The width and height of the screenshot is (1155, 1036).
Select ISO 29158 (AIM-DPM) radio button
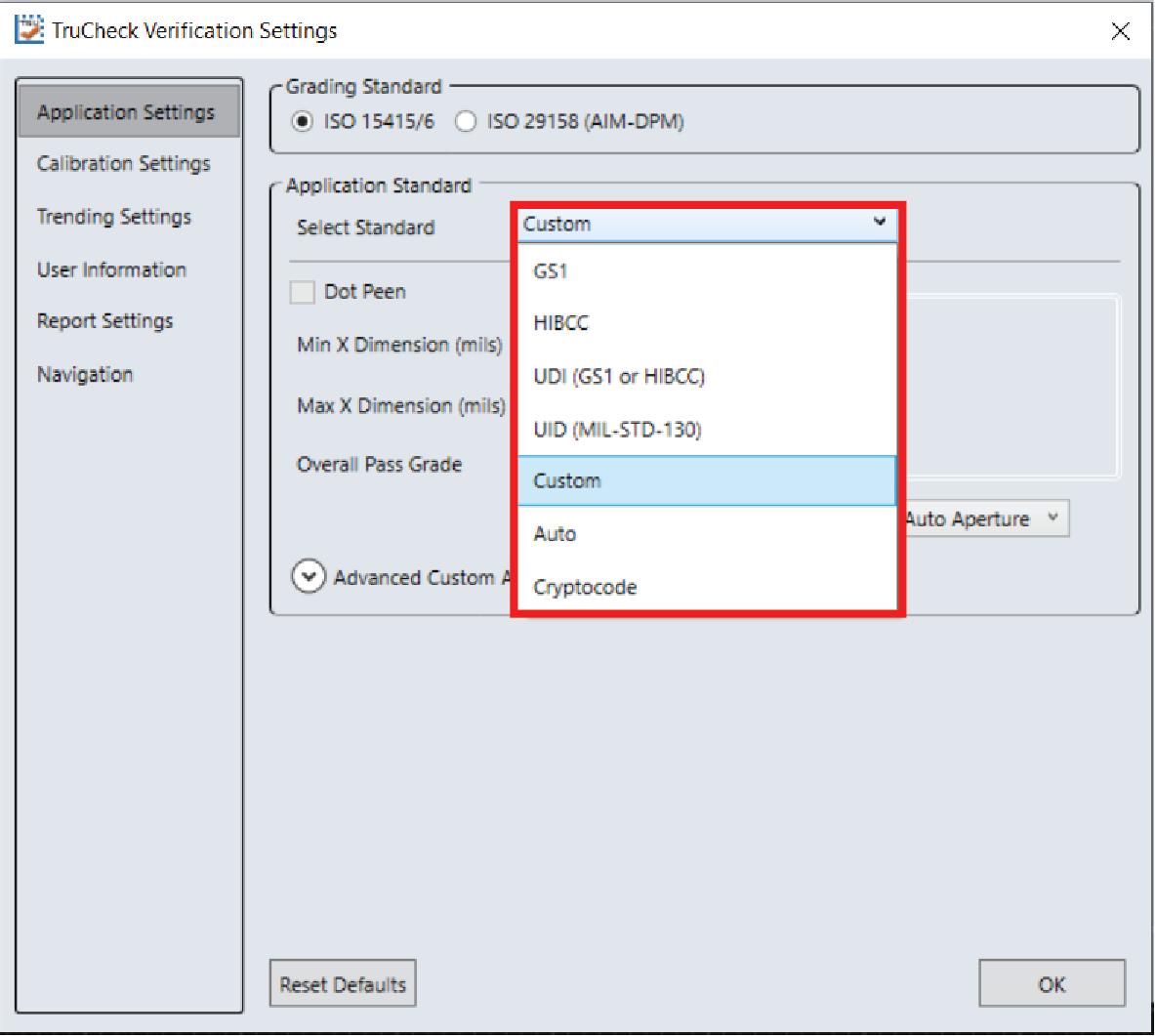[467, 122]
